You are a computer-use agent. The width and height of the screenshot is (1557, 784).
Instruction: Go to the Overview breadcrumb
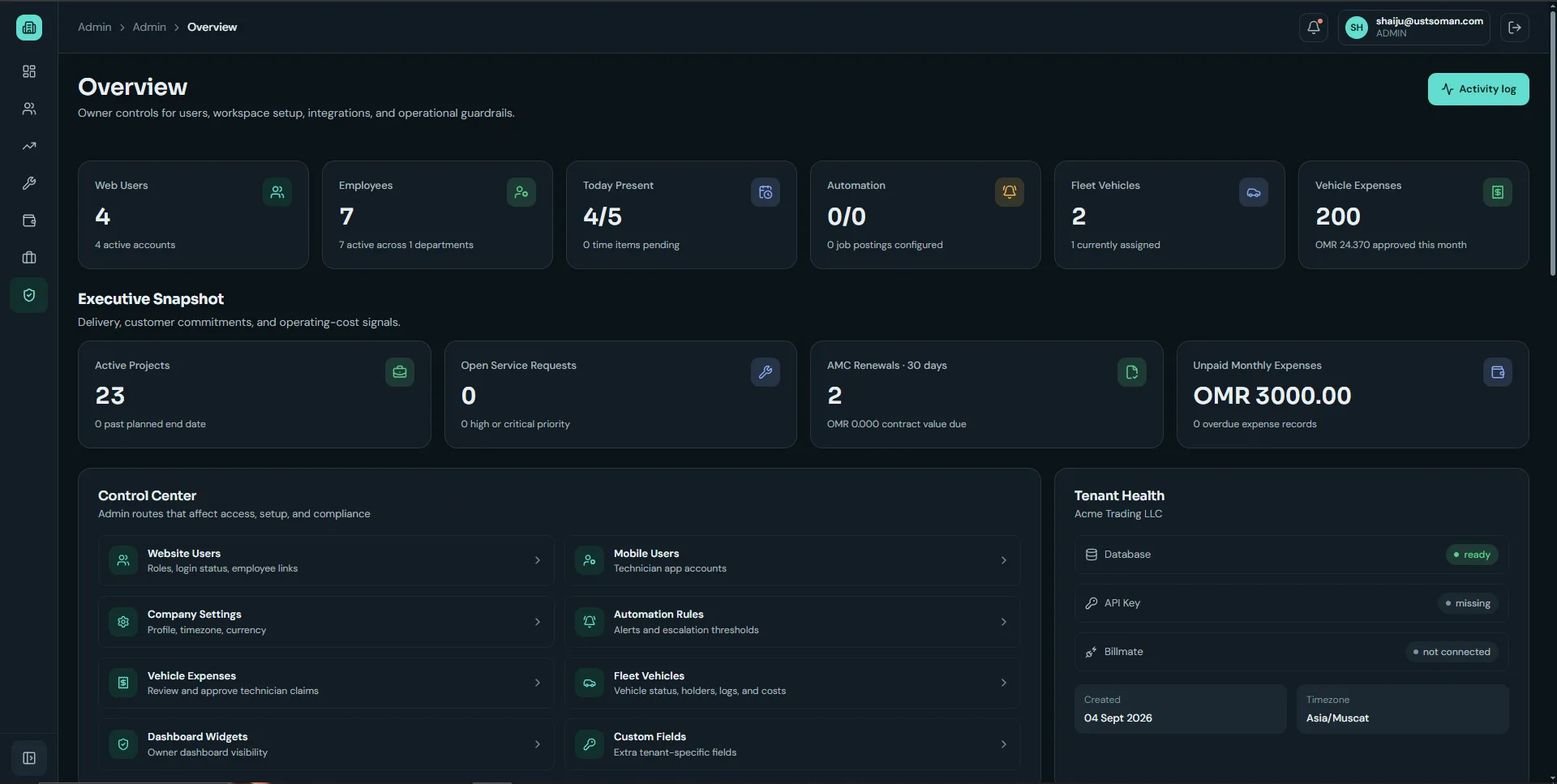click(x=212, y=27)
